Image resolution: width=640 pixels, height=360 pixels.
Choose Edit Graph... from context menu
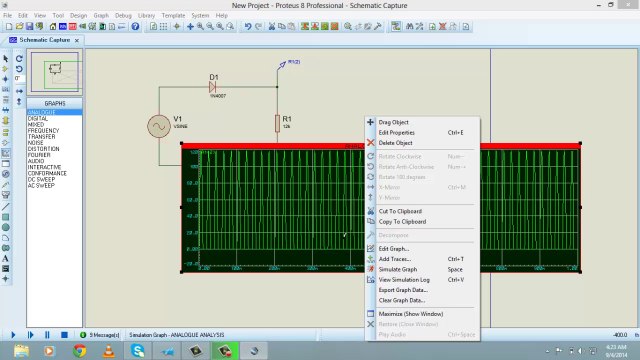click(x=422, y=249)
